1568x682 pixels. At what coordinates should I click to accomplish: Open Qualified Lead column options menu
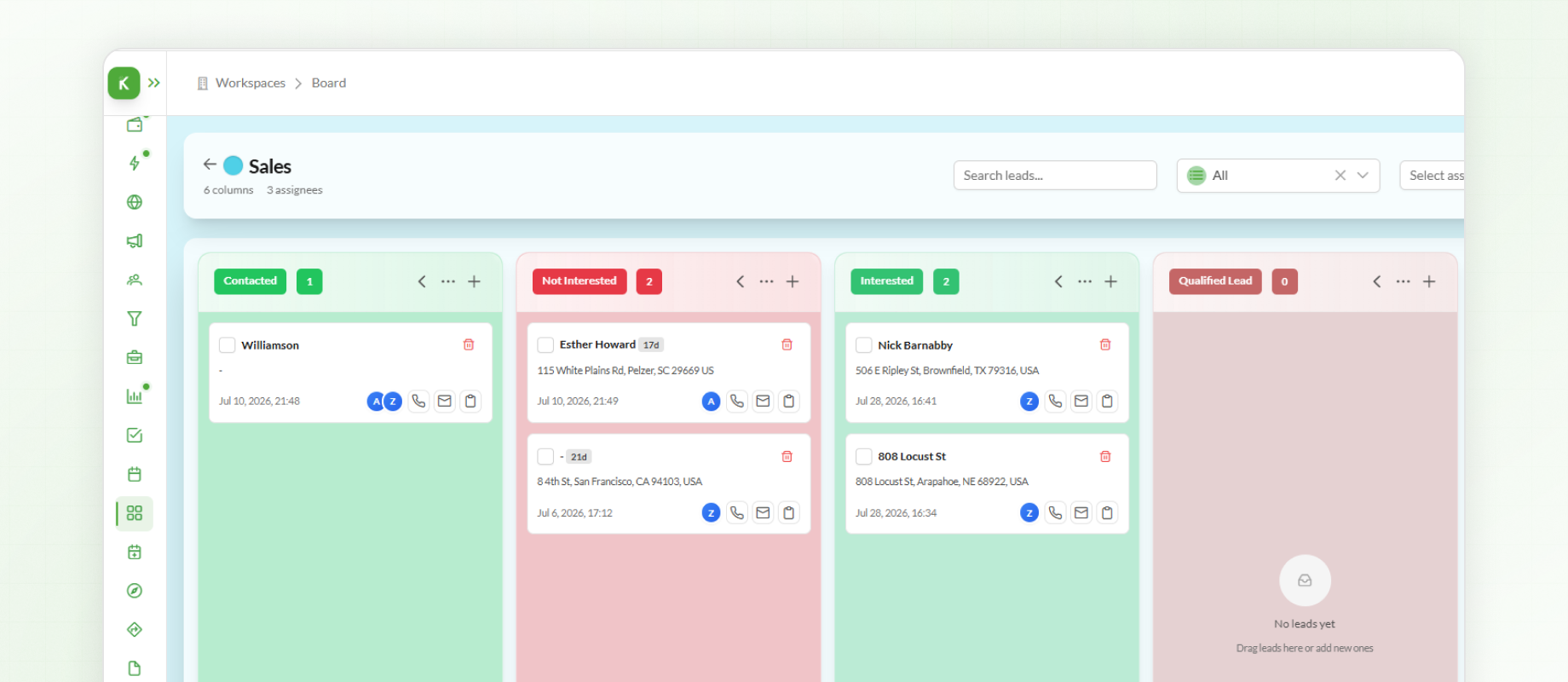pyautogui.click(x=1404, y=281)
